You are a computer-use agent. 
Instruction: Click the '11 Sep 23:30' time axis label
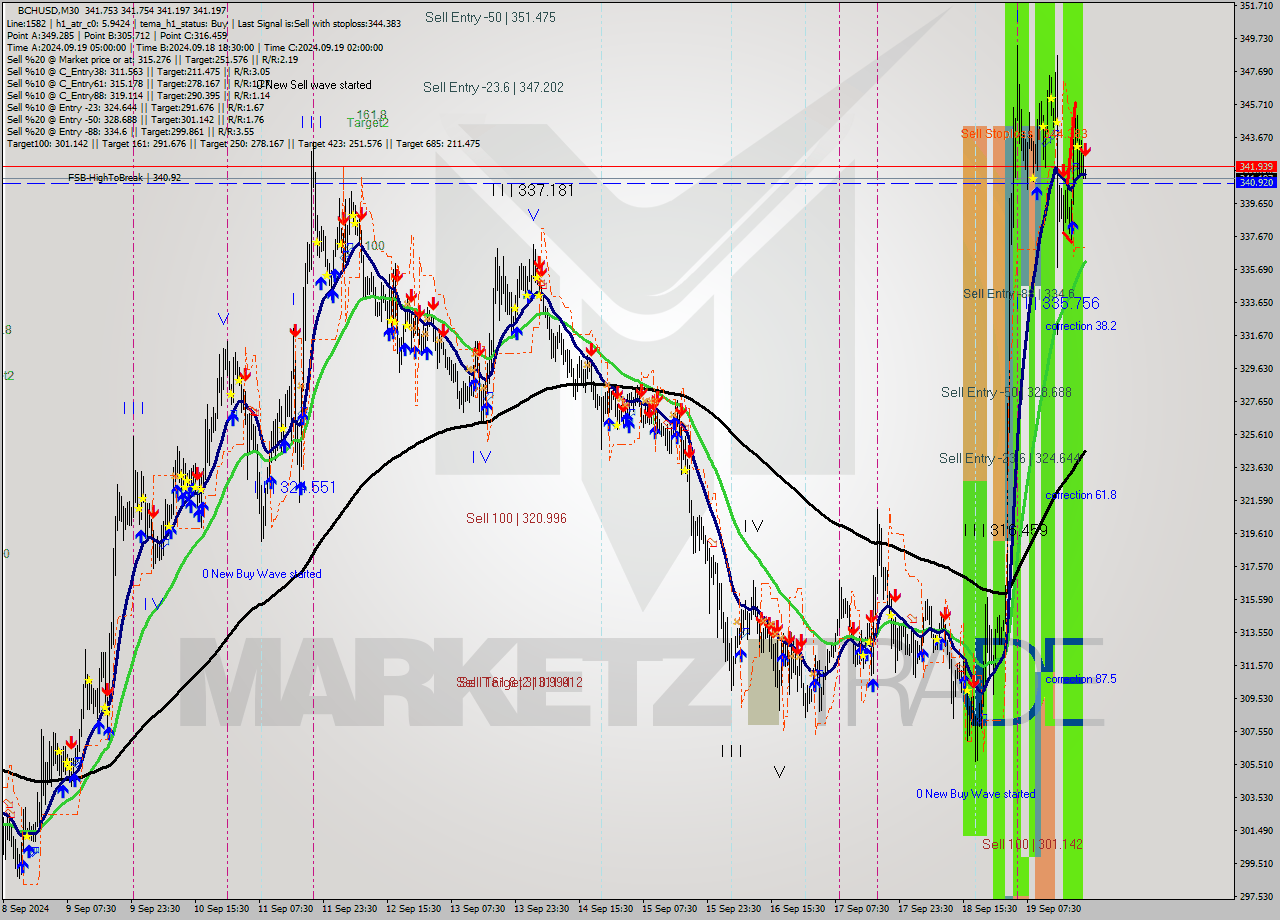pos(349,909)
